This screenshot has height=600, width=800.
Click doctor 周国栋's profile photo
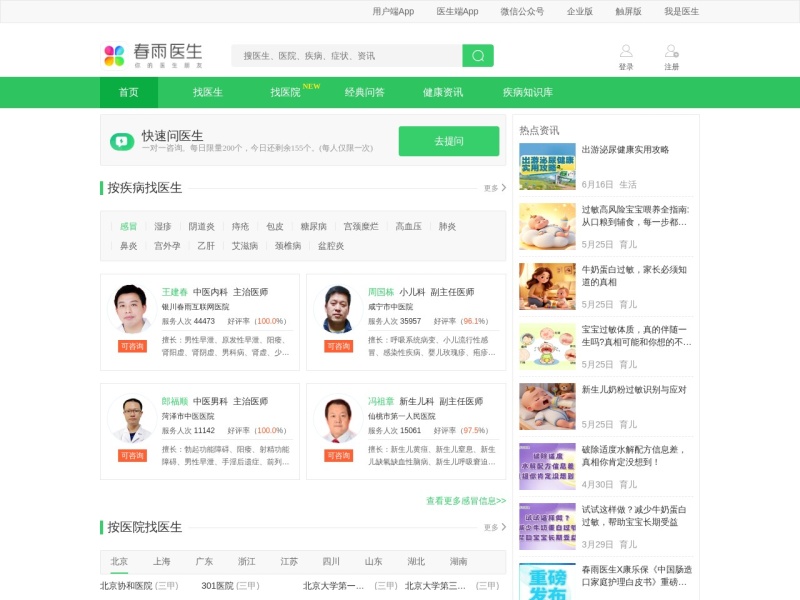coord(338,309)
